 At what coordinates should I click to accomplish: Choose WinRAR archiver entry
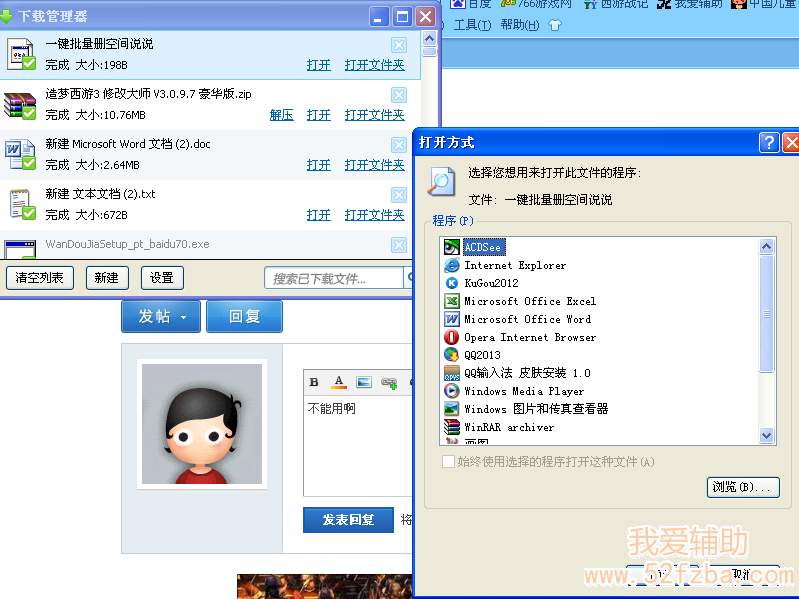coord(509,427)
